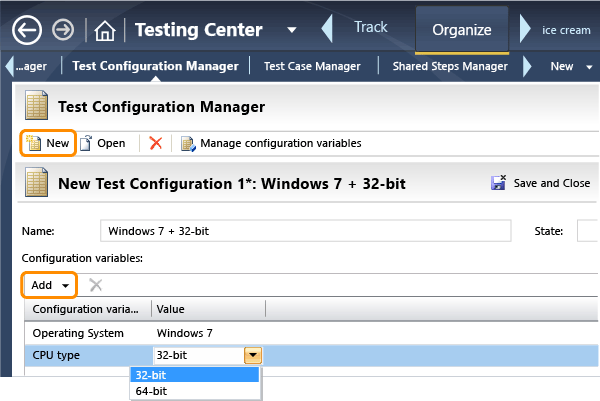
Task: Show earlier centers with the left triangle beside Track
Action: click(x=327, y=28)
